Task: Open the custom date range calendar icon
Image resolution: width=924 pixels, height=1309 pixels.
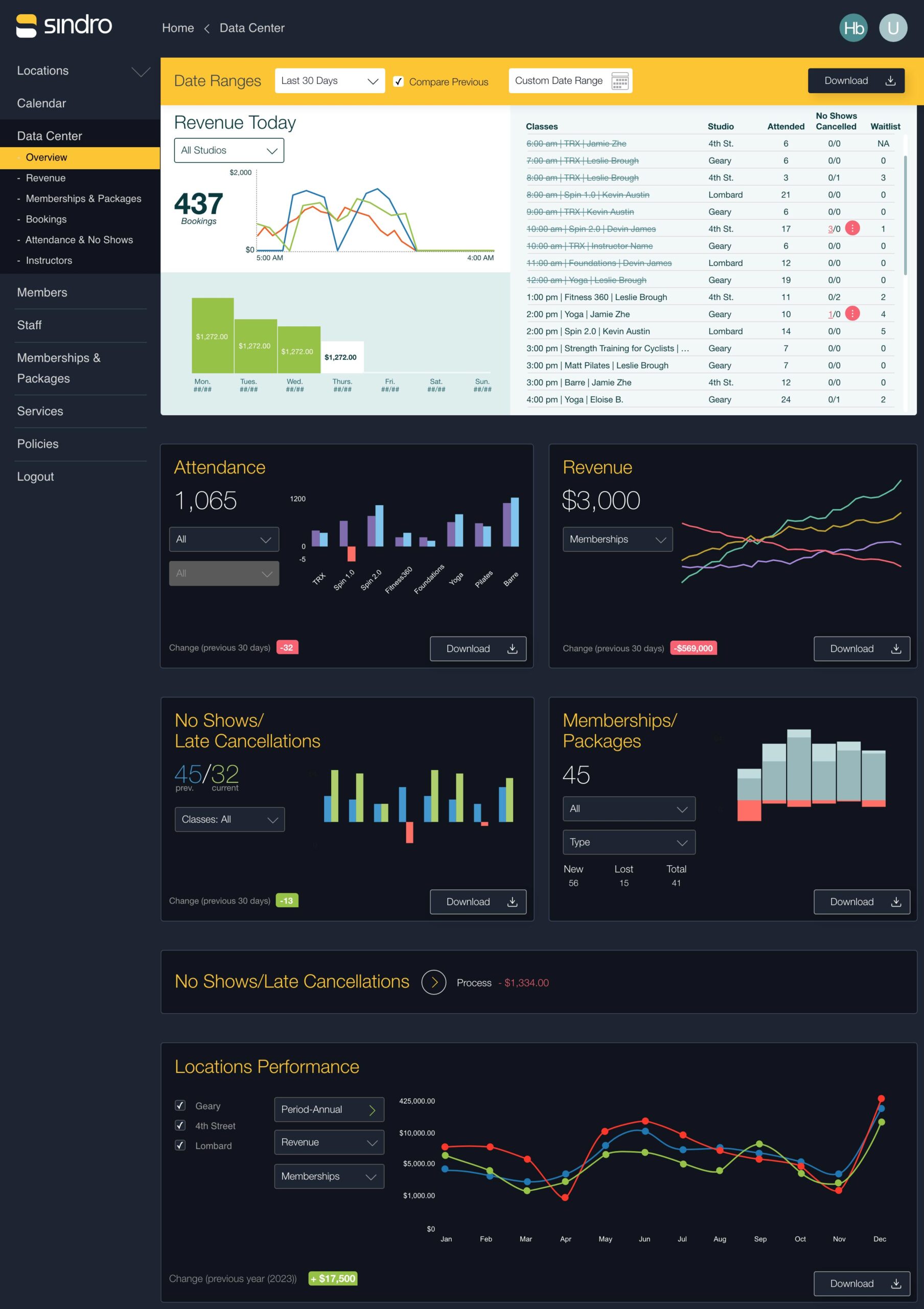Action: tap(619, 81)
